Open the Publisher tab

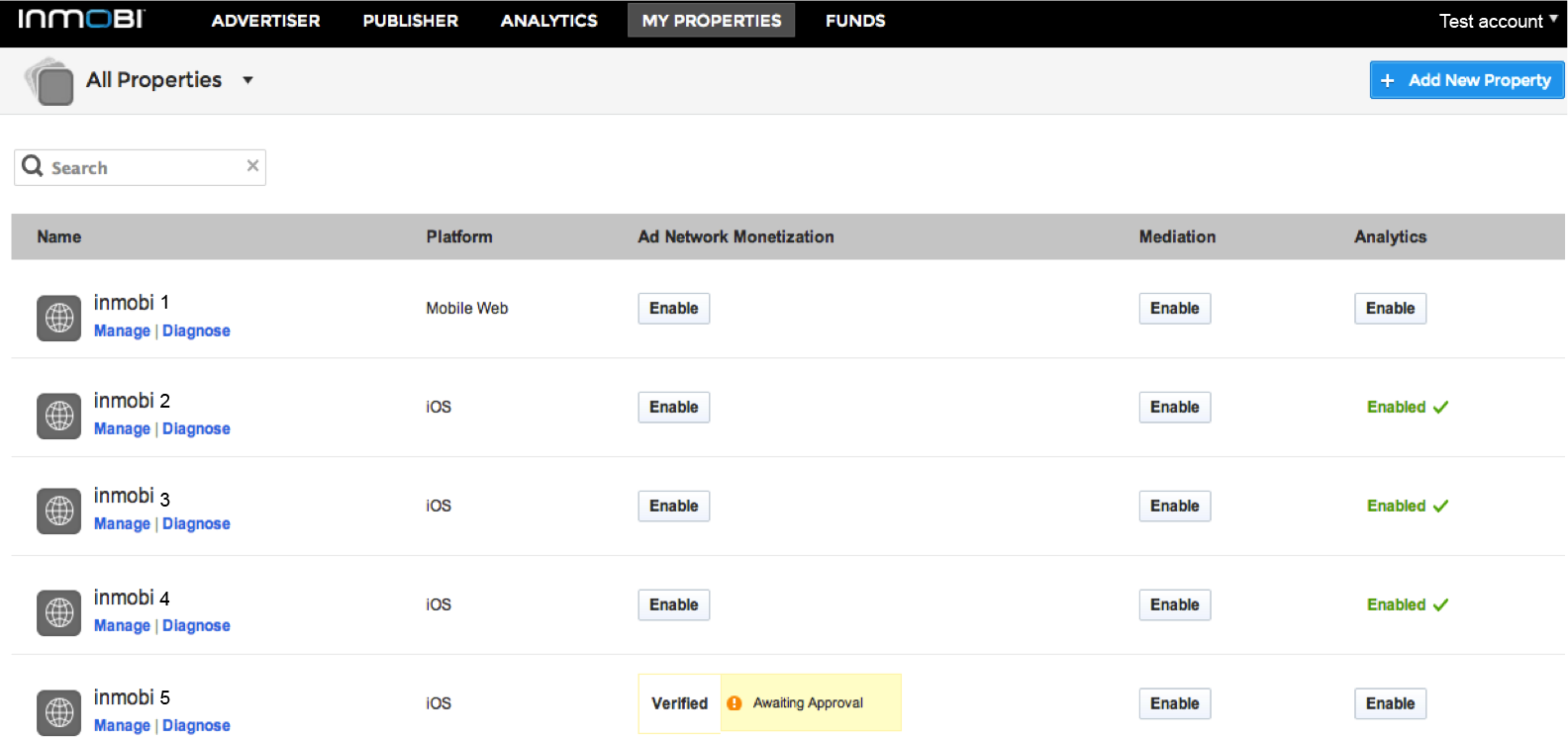pos(410,21)
